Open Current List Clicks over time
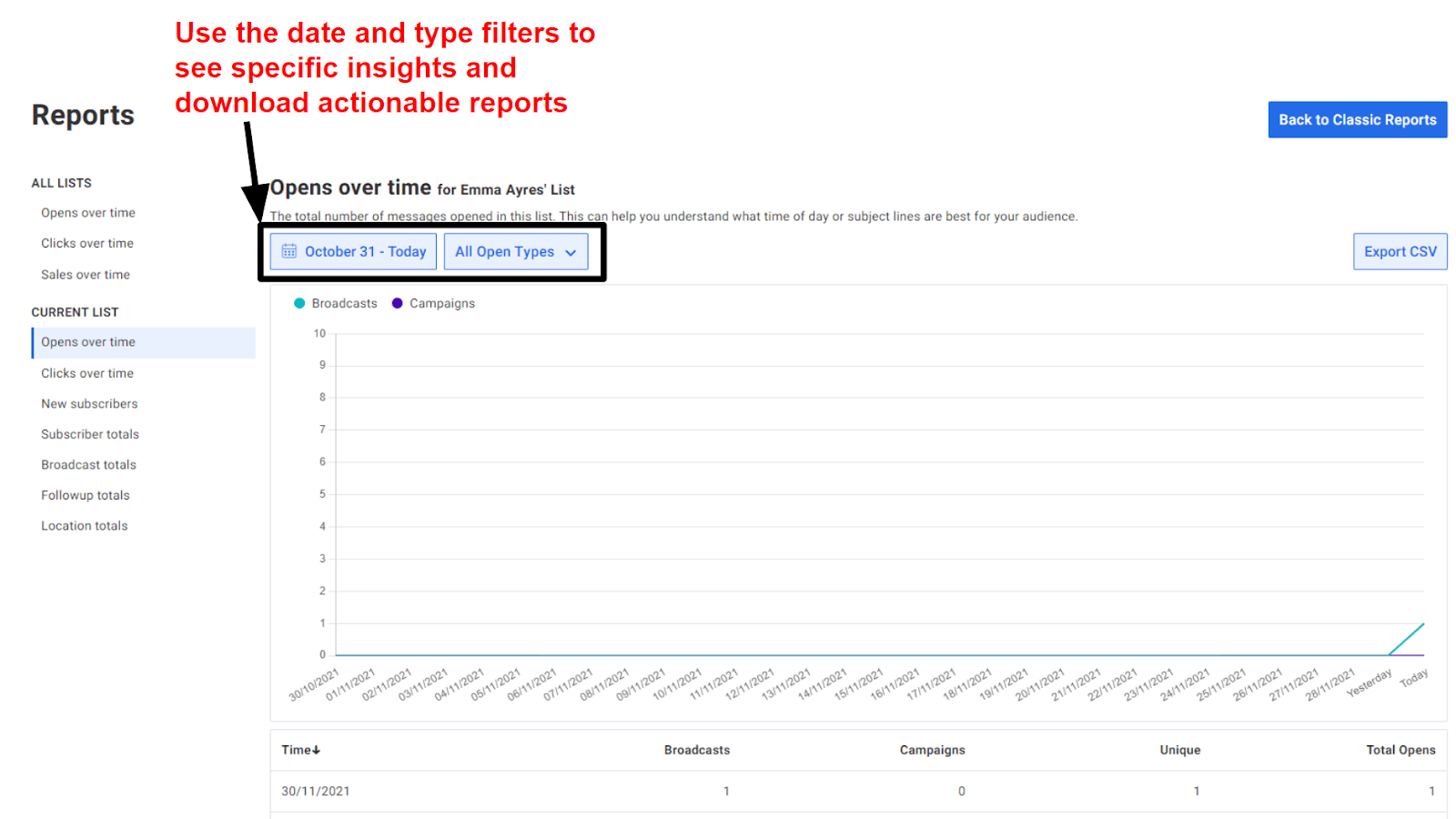1456x819 pixels. tap(87, 373)
